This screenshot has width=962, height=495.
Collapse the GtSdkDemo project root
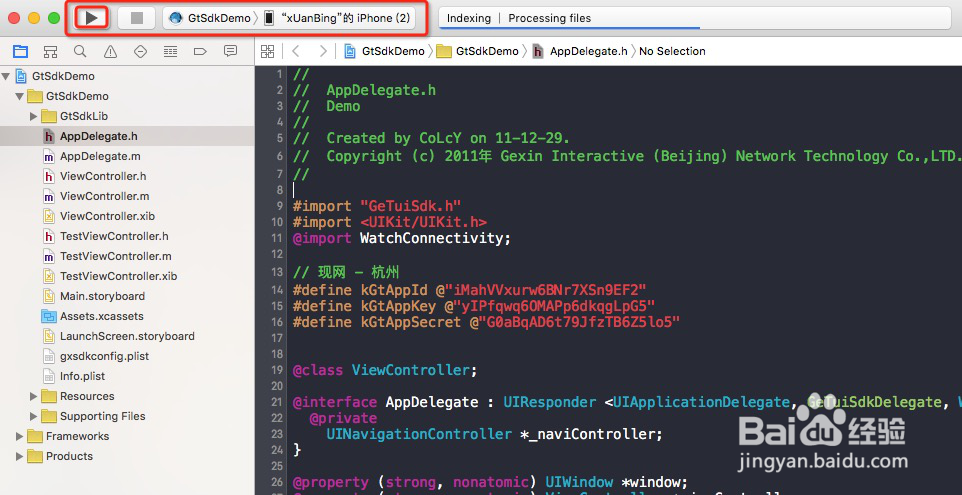pos(7,76)
